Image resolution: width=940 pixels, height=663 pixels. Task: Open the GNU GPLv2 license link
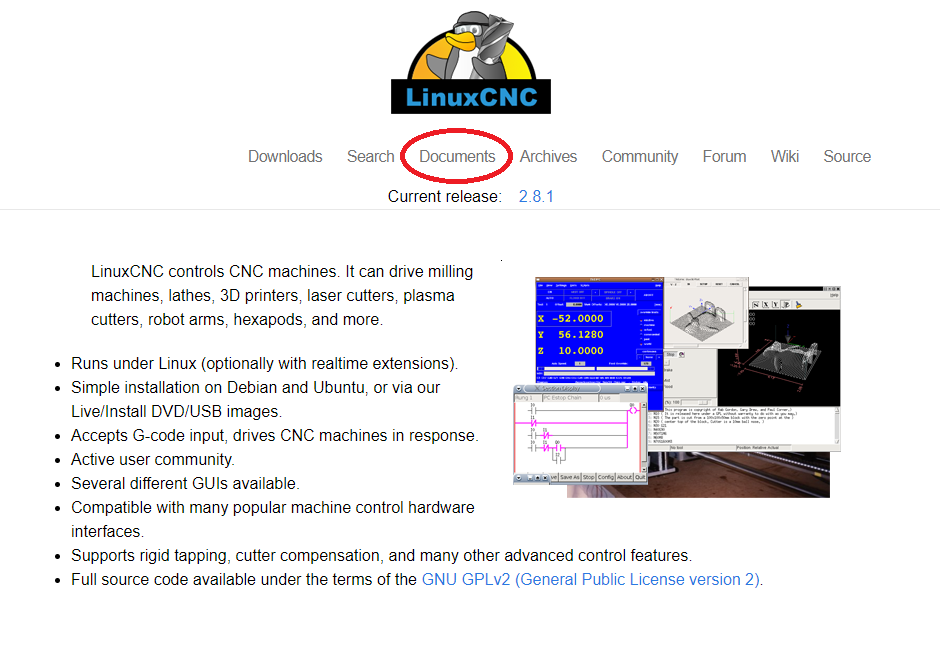pos(590,580)
